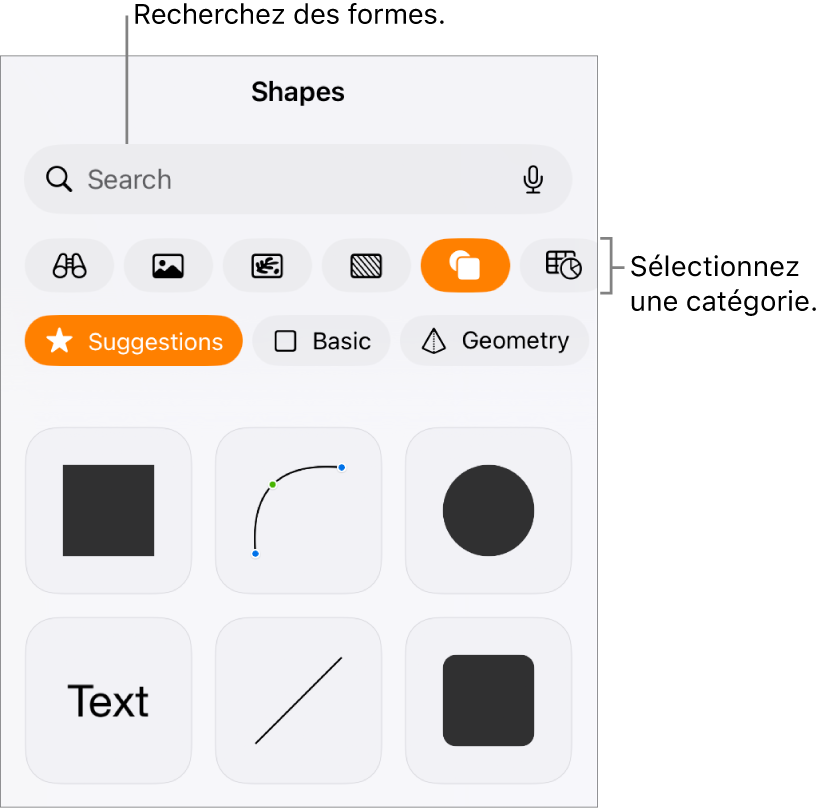Insert the rounded rectangle shape

488,700
